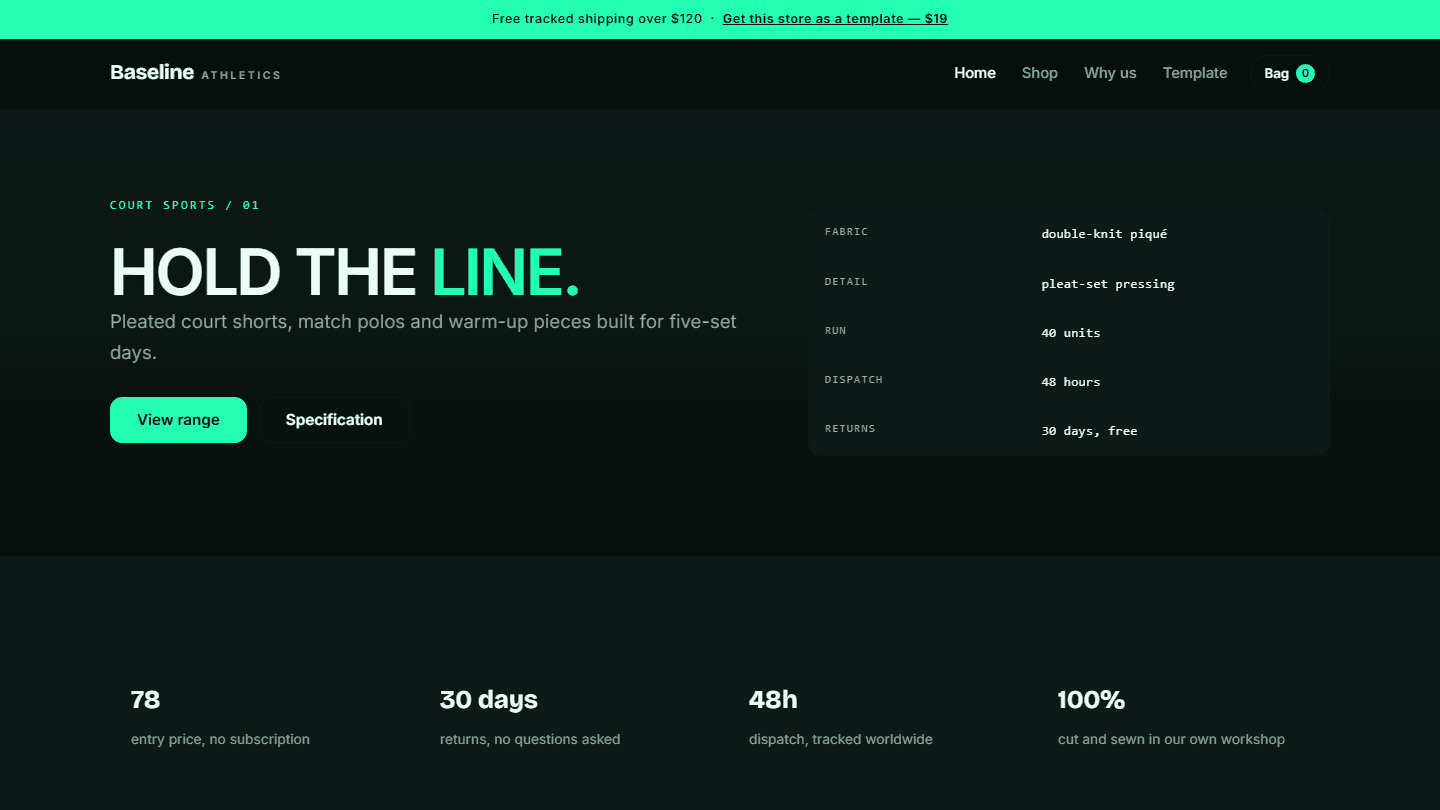Click the 'RUN' spec label
The width and height of the screenshot is (1440, 810).
tap(835, 331)
